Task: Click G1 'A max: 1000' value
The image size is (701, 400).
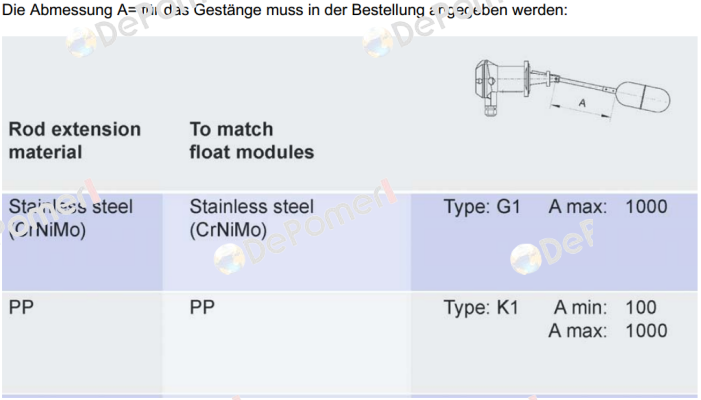Action: click(608, 206)
